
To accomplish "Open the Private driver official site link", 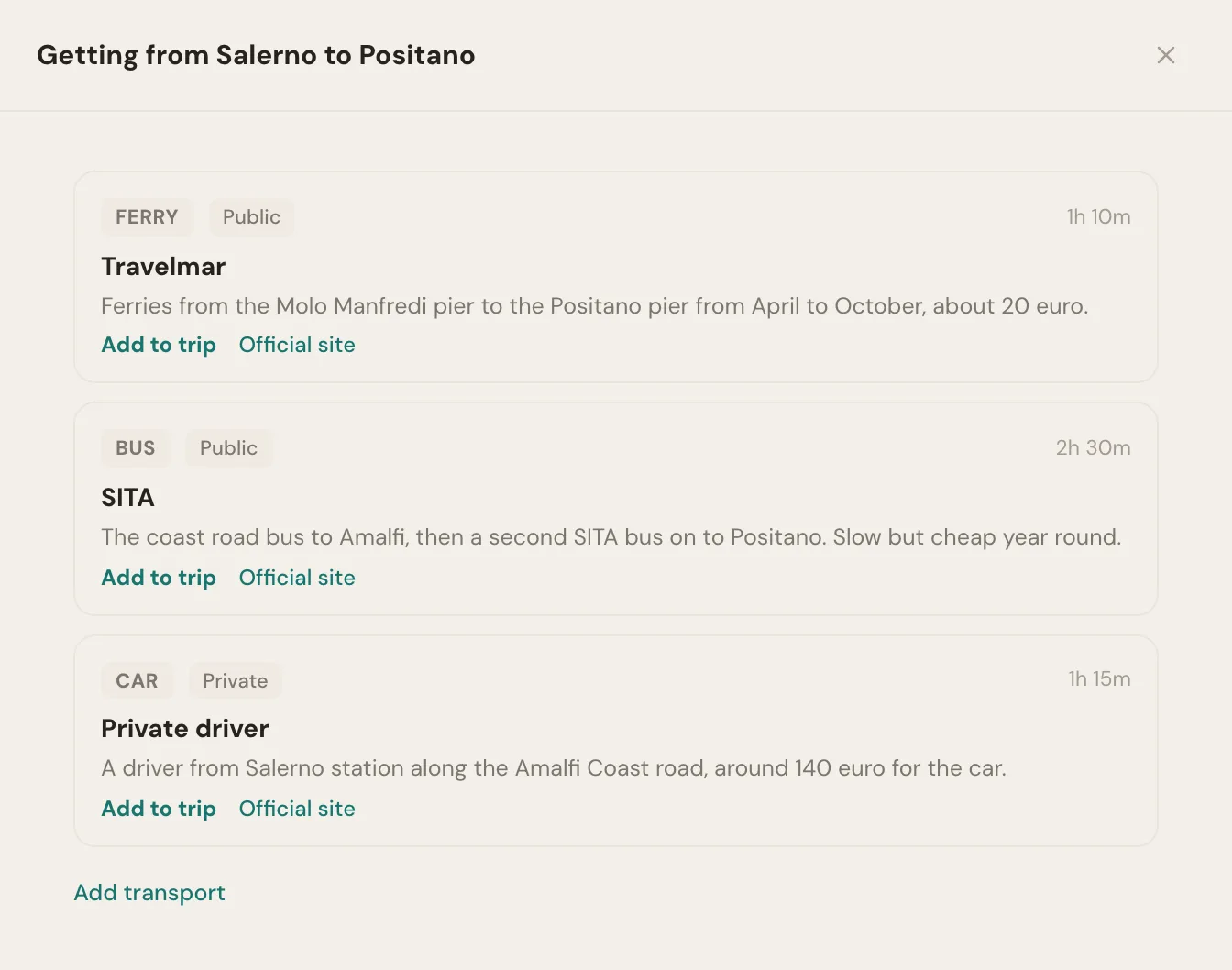I will (297, 809).
